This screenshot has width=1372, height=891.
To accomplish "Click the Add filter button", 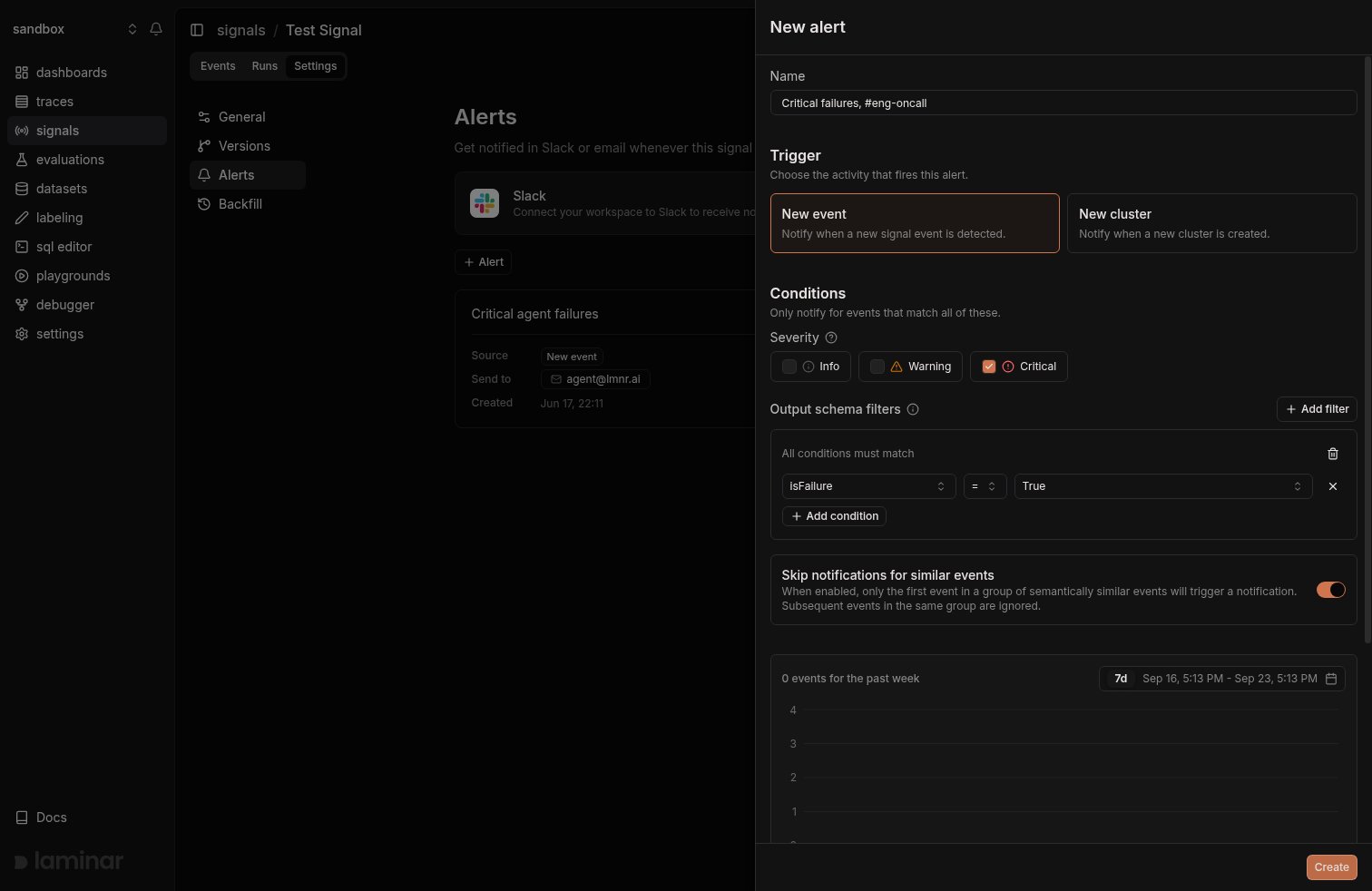I will tap(1317, 409).
